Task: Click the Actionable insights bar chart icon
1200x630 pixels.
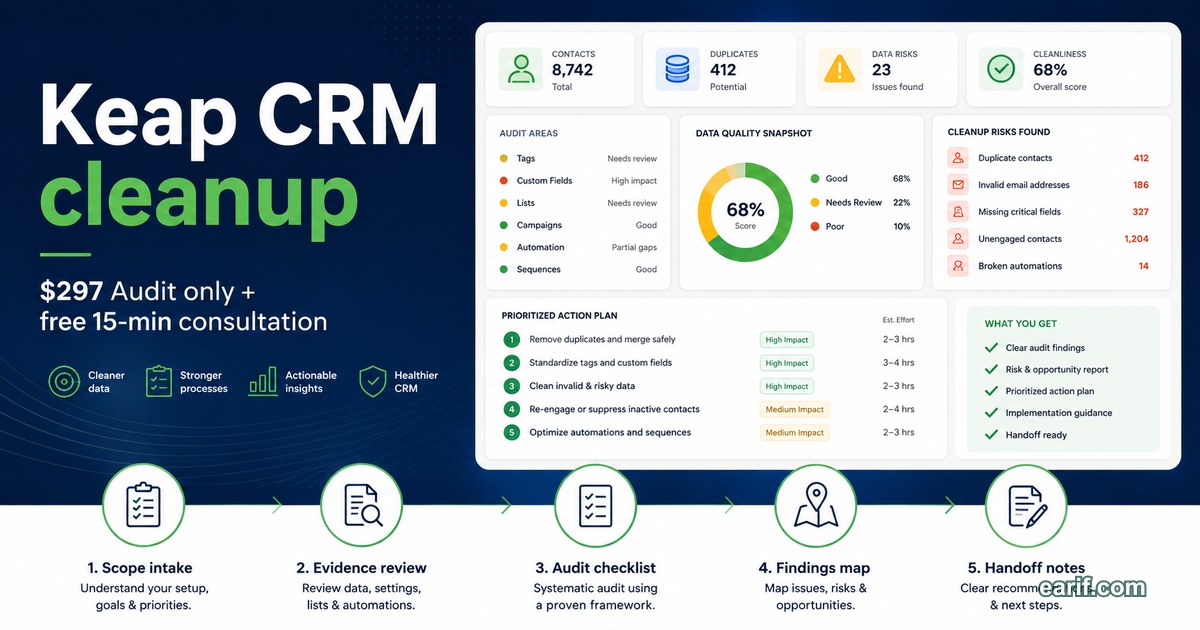Action: [263, 381]
